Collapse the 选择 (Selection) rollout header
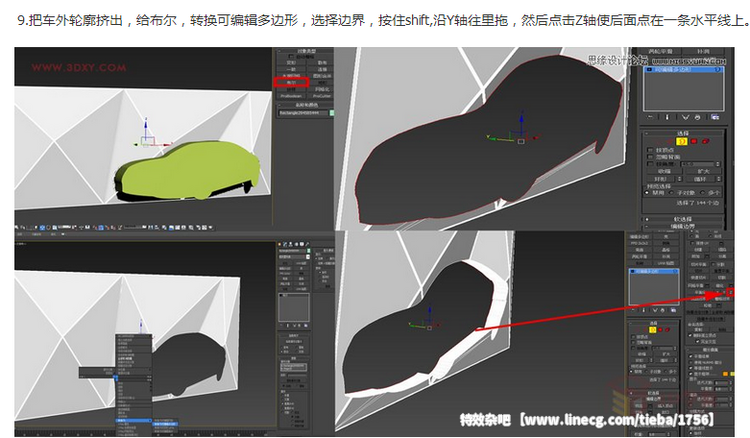The height and width of the screenshot is (438, 750). pos(682,131)
